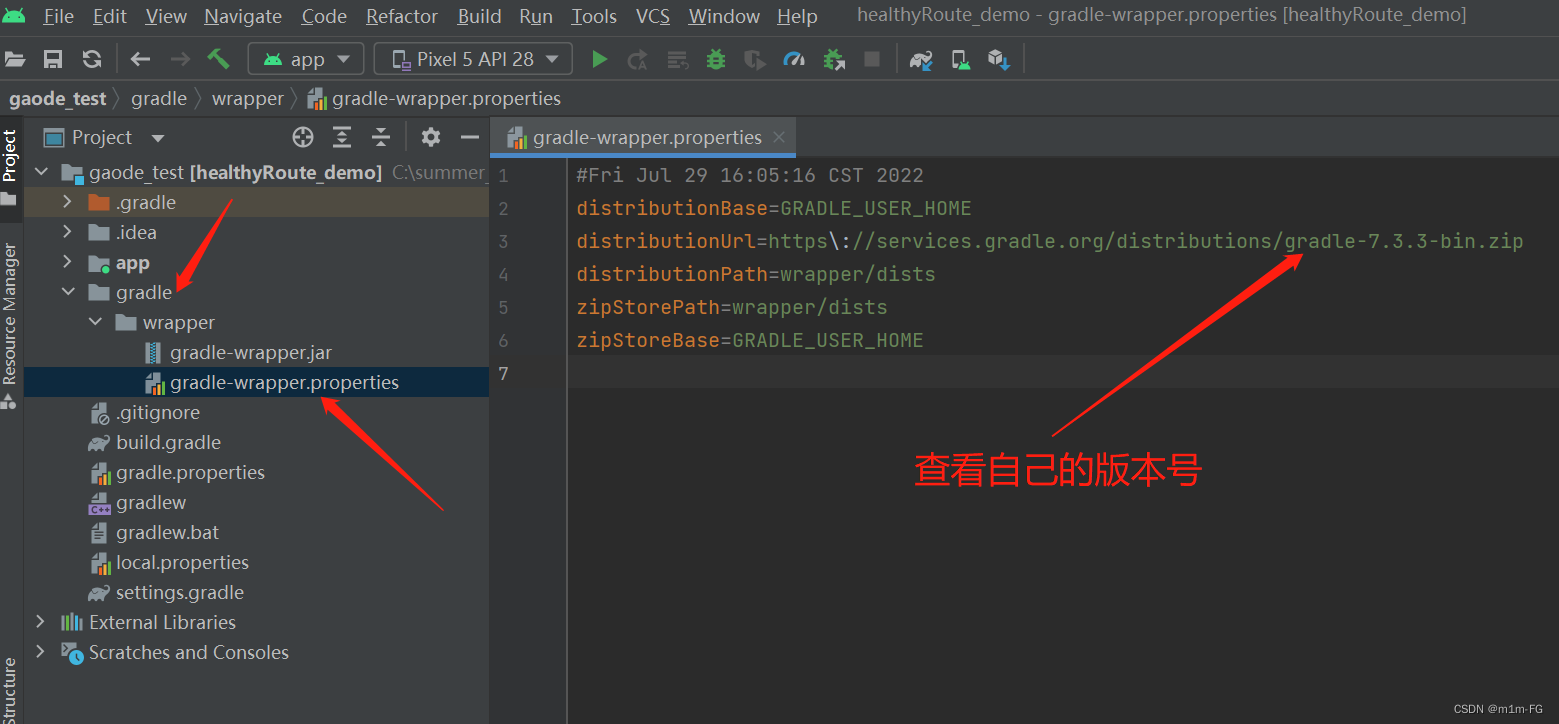
Task: Select the gradle-wrapper.properties editor tab
Action: point(643,139)
